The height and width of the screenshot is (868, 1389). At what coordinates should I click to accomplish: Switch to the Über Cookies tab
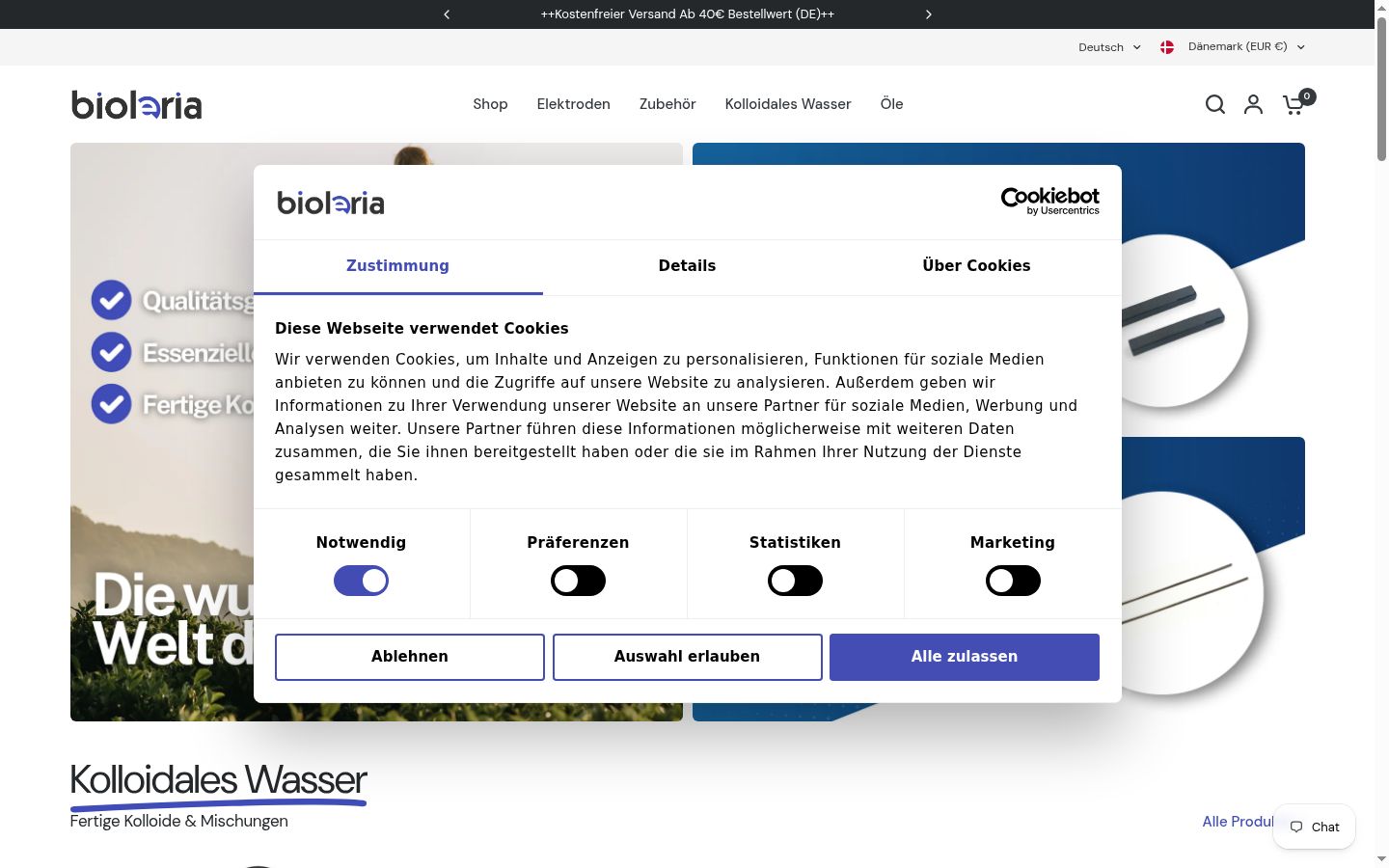976,266
